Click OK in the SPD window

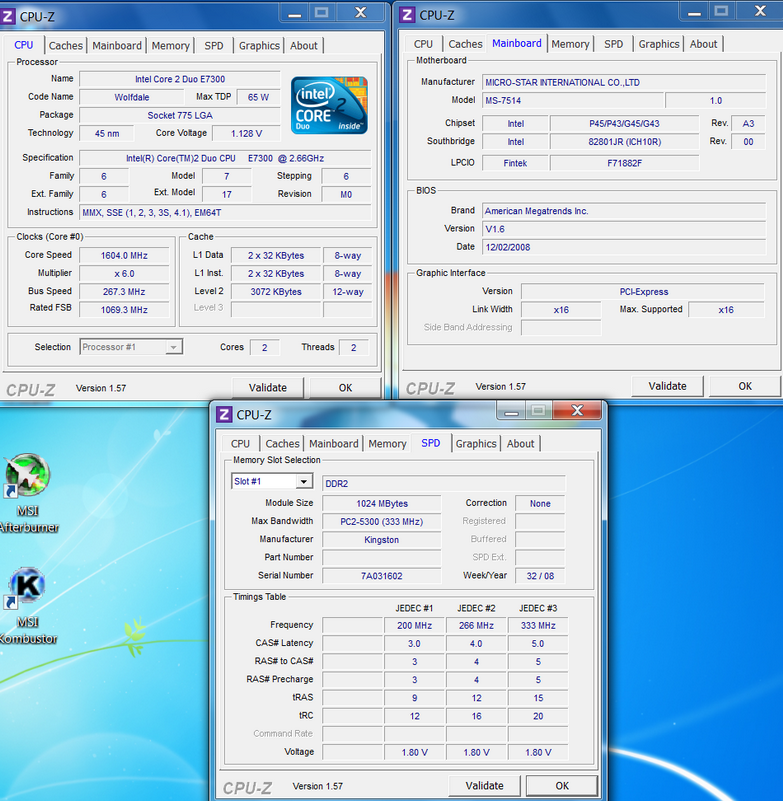(562, 786)
